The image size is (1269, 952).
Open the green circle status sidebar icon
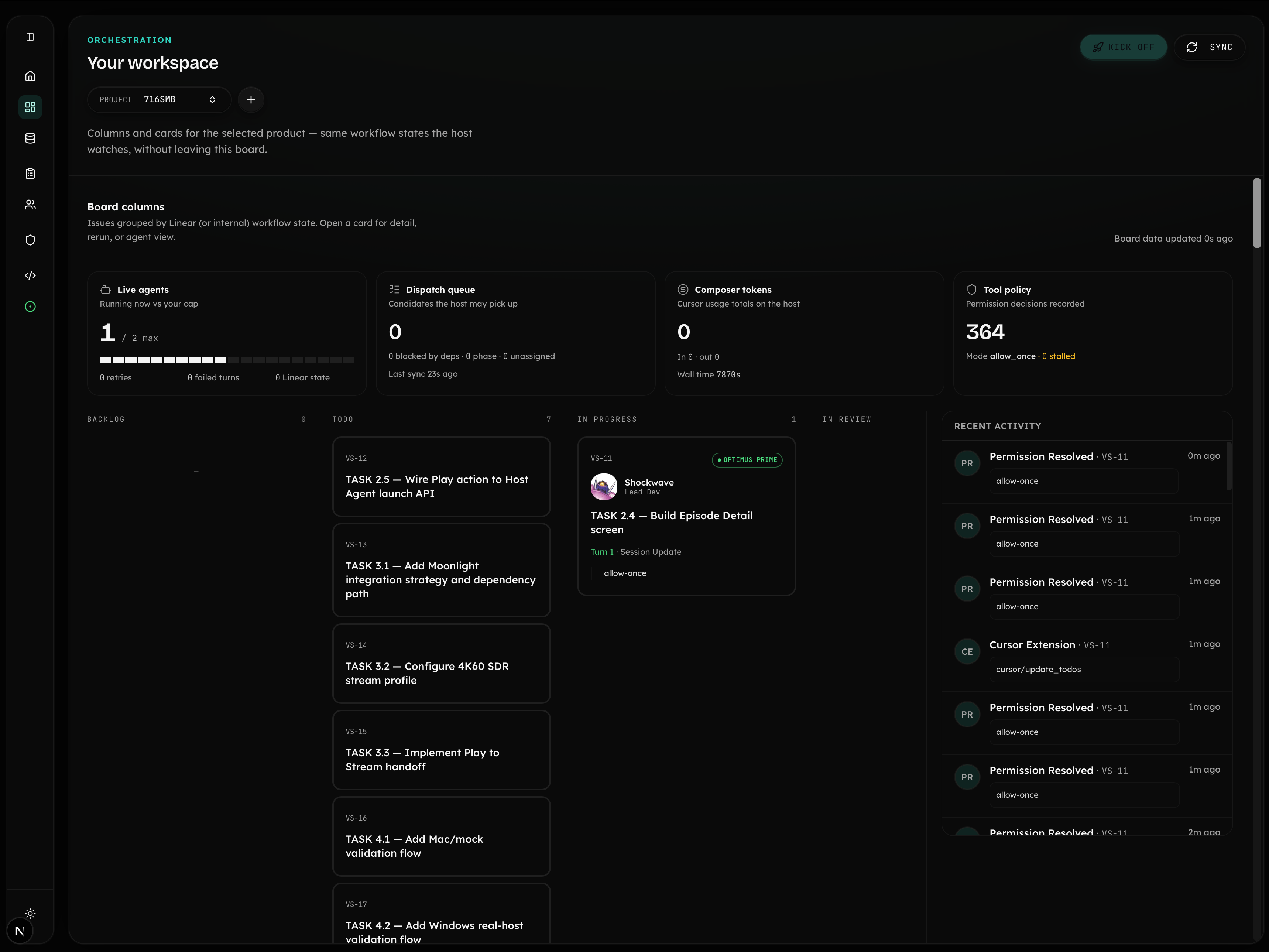click(30, 307)
